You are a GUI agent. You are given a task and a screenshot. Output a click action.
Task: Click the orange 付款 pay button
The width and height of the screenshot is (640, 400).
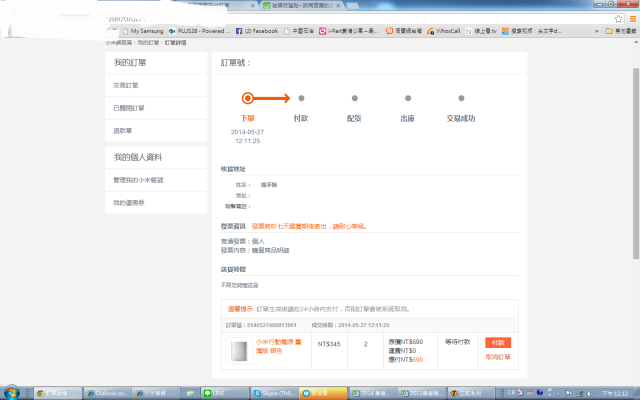point(498,342)
